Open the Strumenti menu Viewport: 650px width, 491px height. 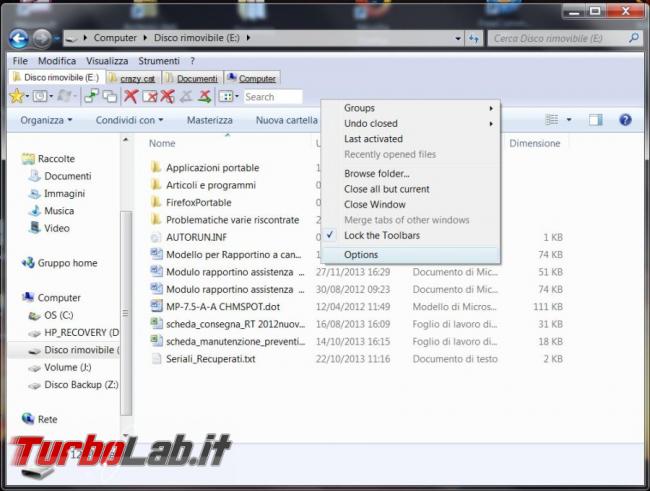159,61
